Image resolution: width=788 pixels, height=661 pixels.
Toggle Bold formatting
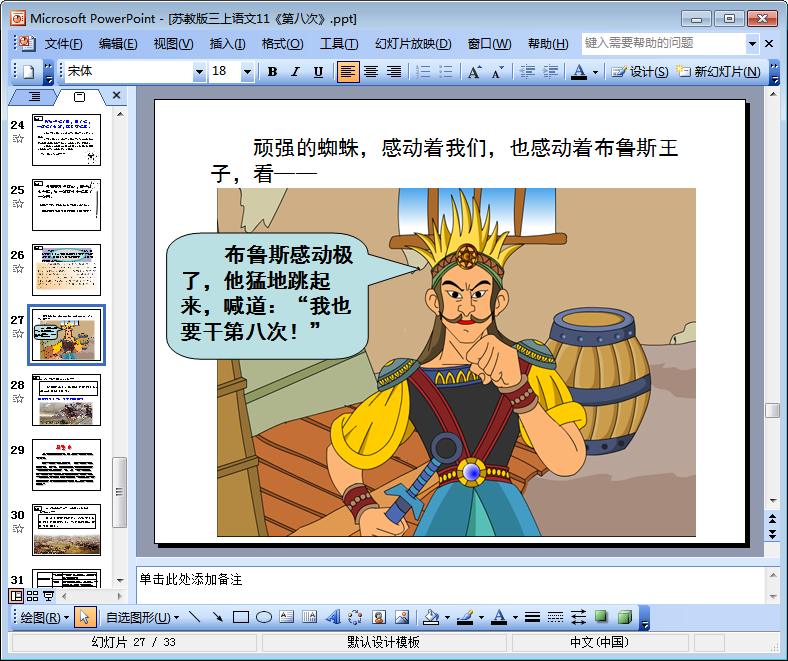[272, 72]
